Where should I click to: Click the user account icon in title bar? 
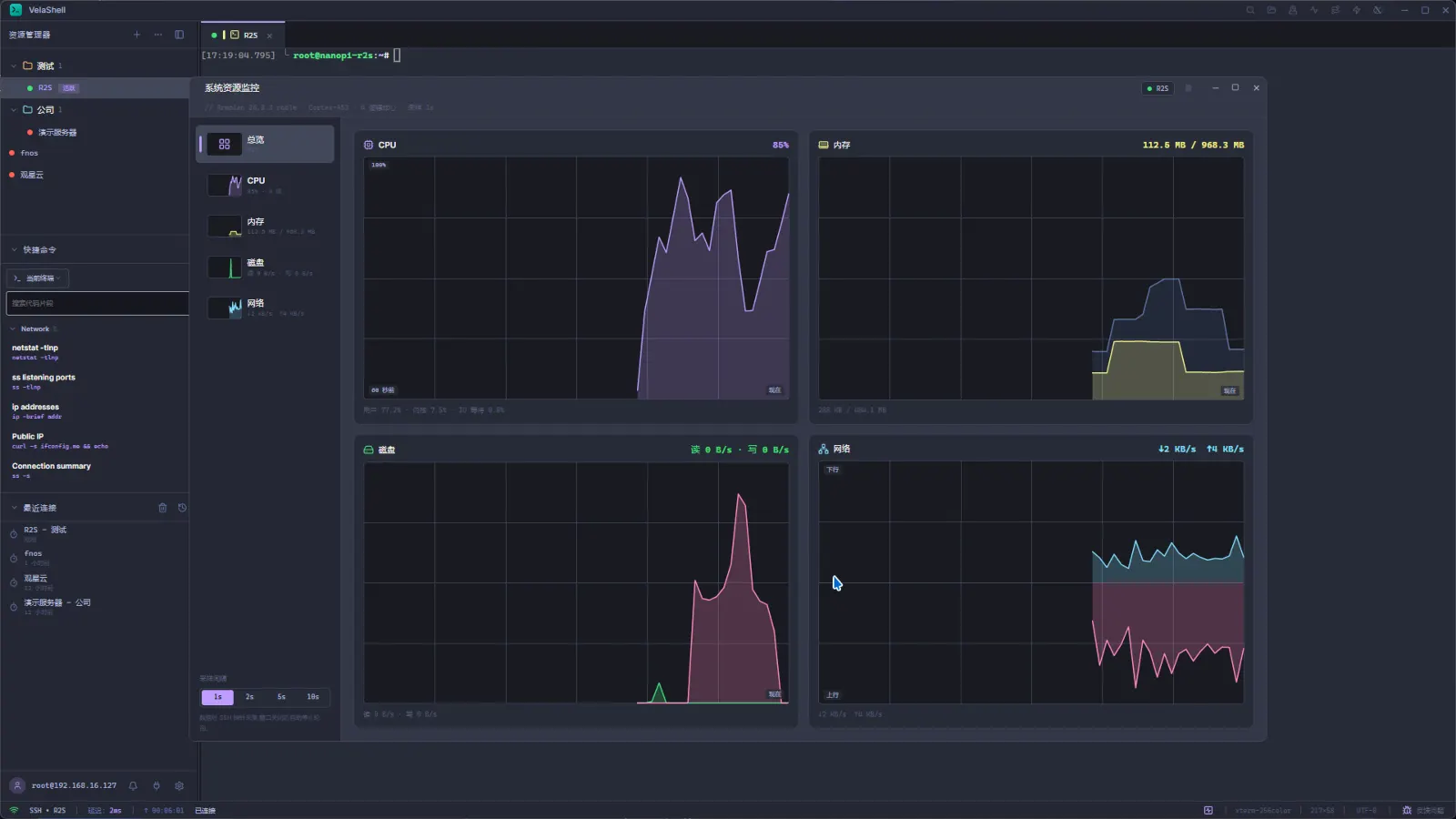point(1292,10)
